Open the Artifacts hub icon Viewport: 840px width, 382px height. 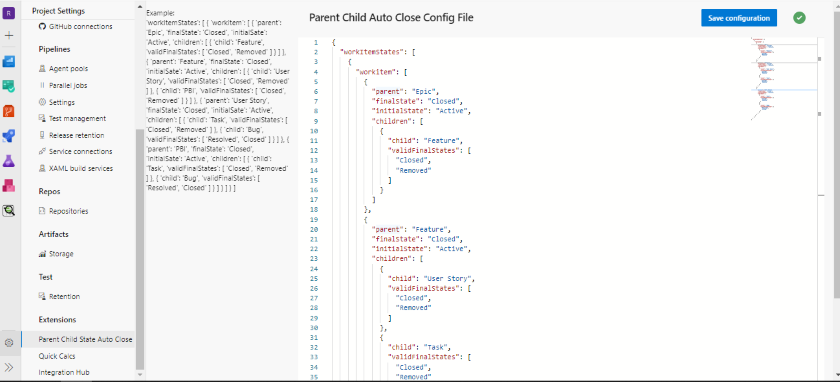tap(9, 186)
